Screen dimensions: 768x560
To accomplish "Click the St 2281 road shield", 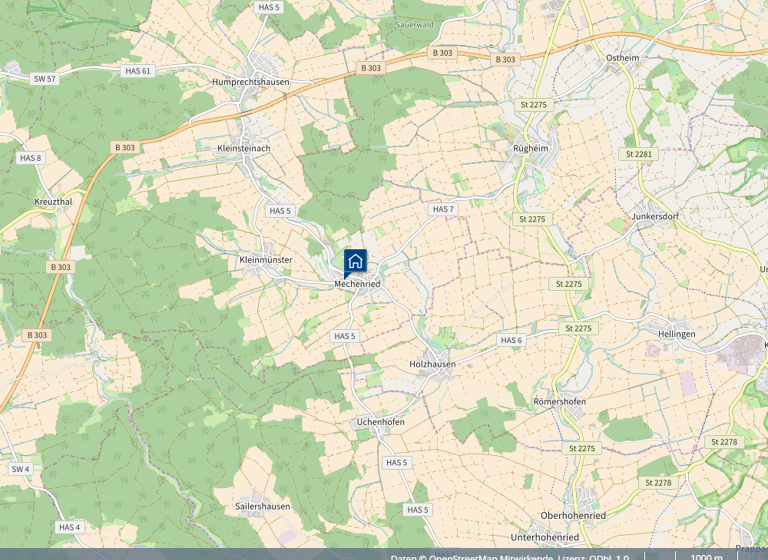I will point(639,154).
